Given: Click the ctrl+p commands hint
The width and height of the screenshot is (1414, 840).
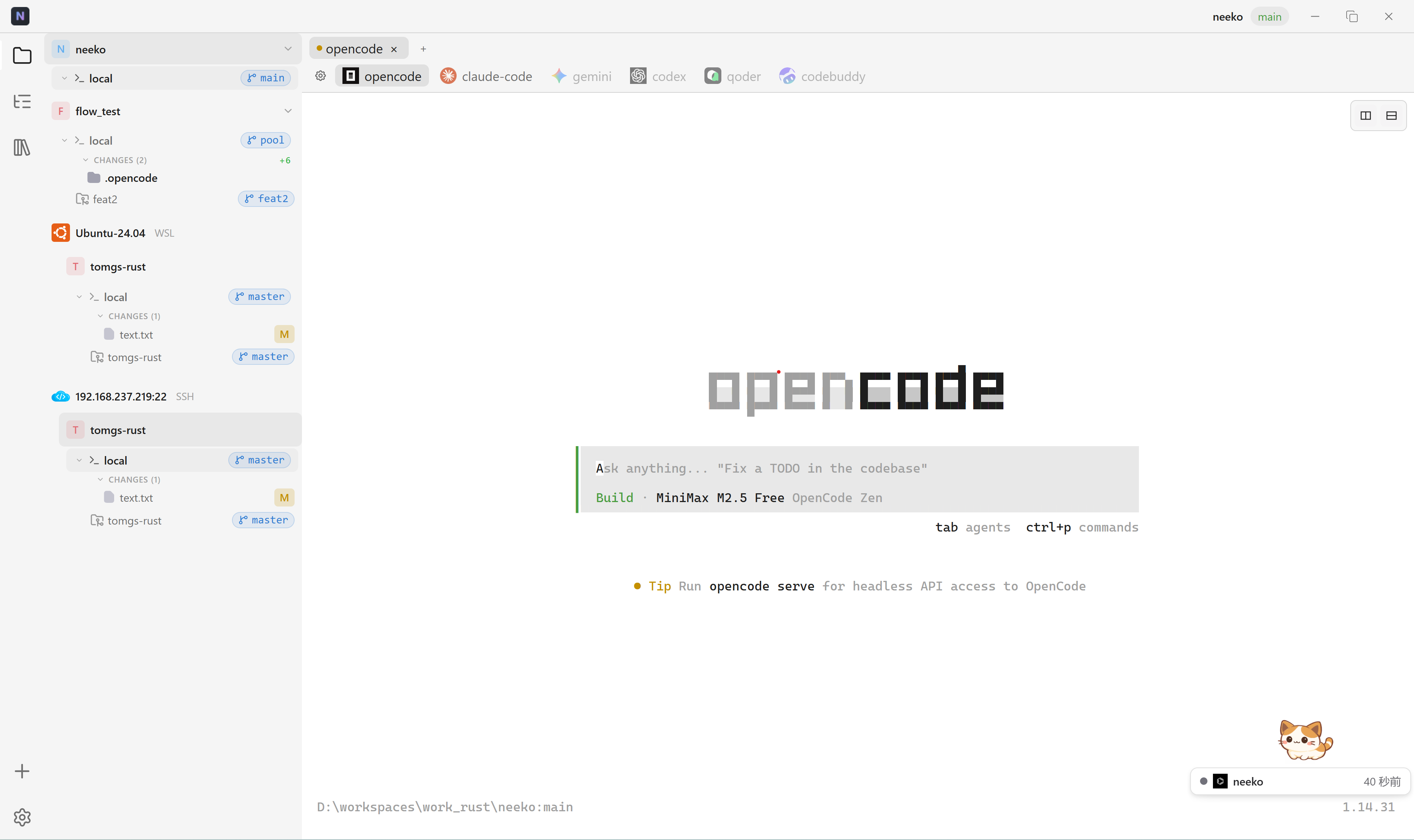Looking at the screenshot, I should (x=1082, y=527).
